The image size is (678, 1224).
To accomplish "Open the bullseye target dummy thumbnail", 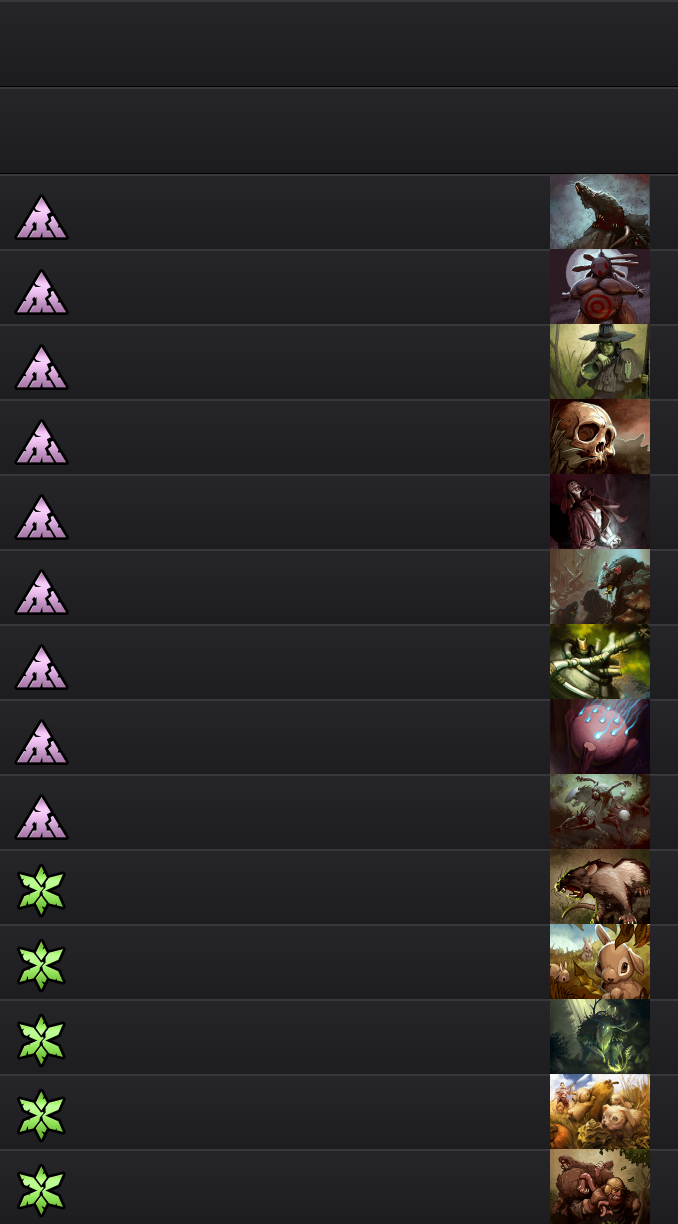I will [600, 287].
